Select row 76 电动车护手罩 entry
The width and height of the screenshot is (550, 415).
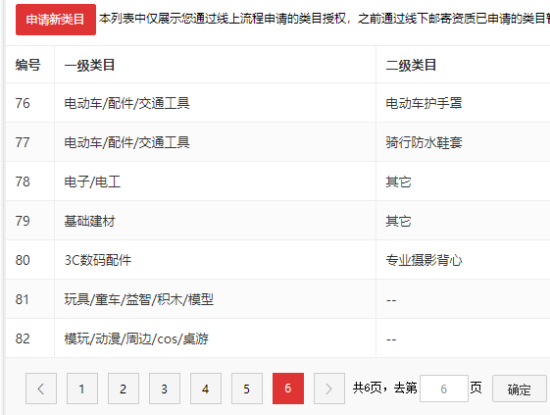click(424, 103)
